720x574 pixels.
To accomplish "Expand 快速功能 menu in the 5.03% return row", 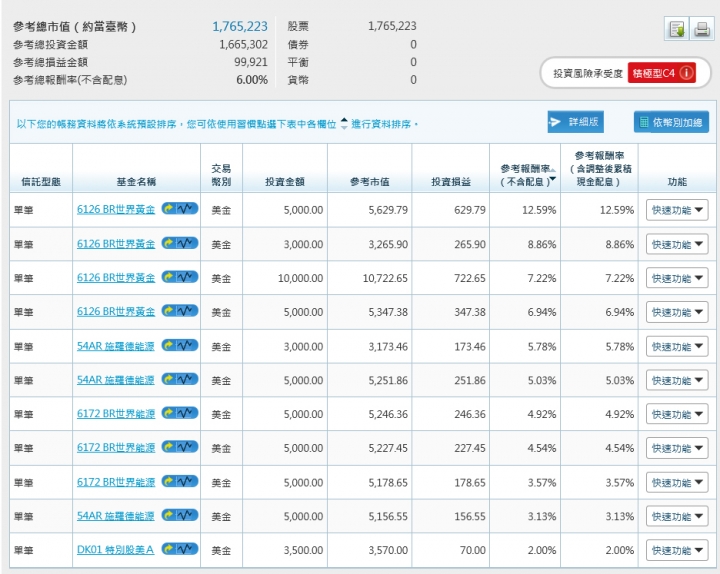I will click(x=676, y=380).
